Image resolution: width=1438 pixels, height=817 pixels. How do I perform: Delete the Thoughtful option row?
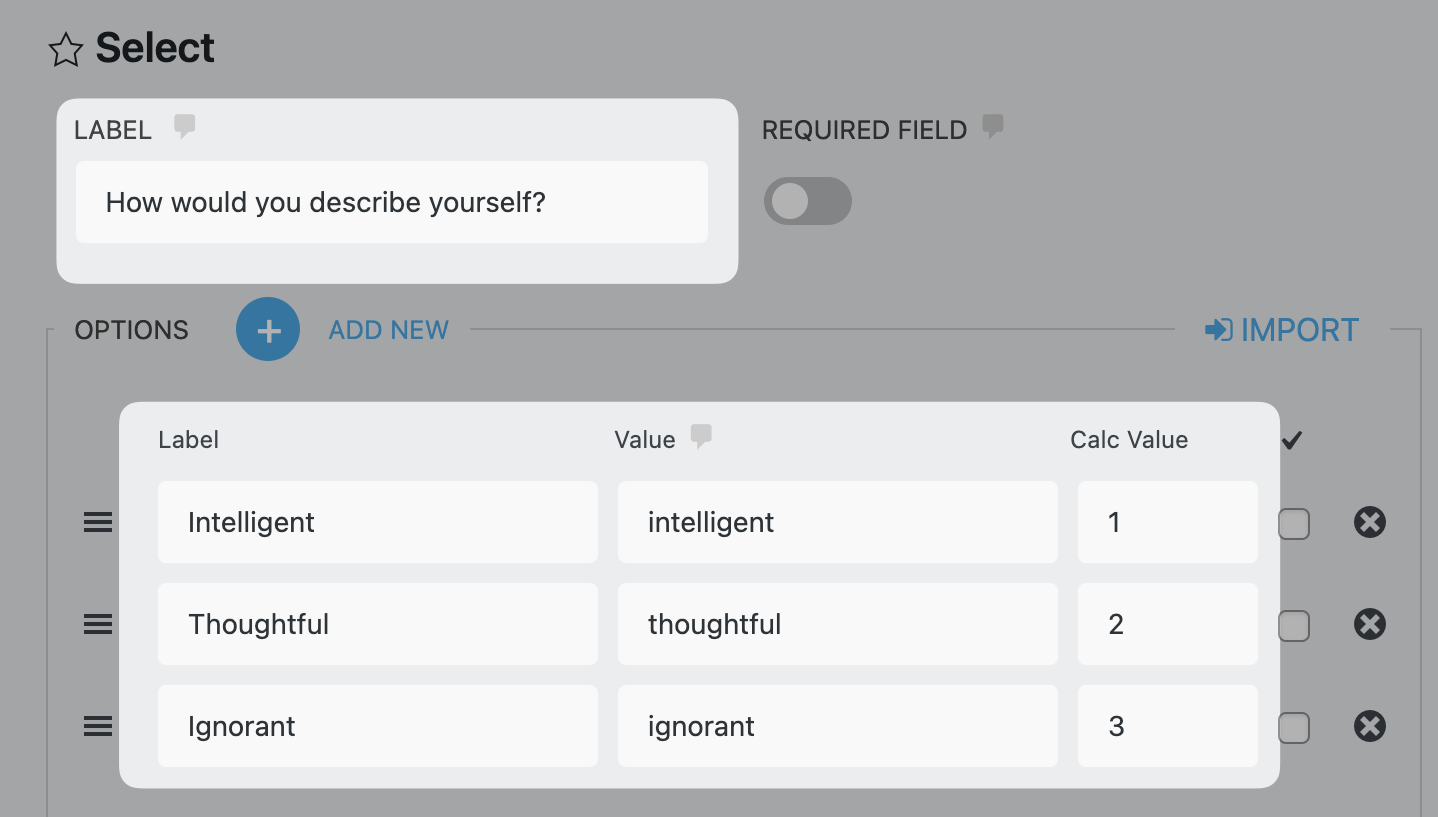pyautogui.click(x=1369, y=624)
